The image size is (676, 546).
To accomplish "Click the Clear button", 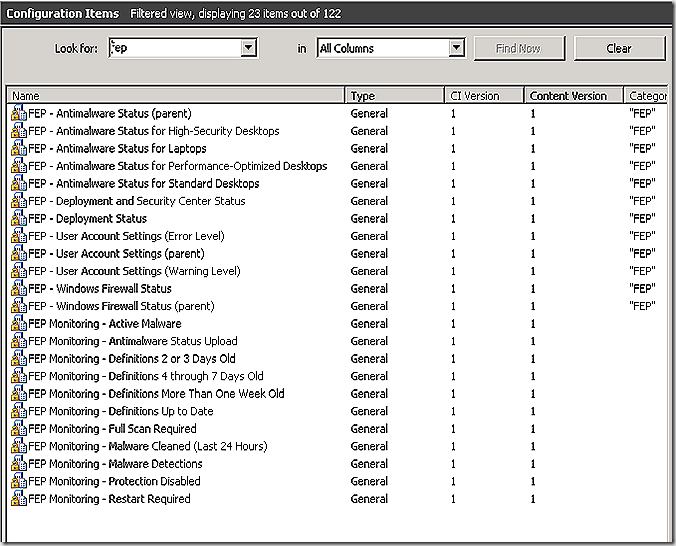I will coord(619,48).
